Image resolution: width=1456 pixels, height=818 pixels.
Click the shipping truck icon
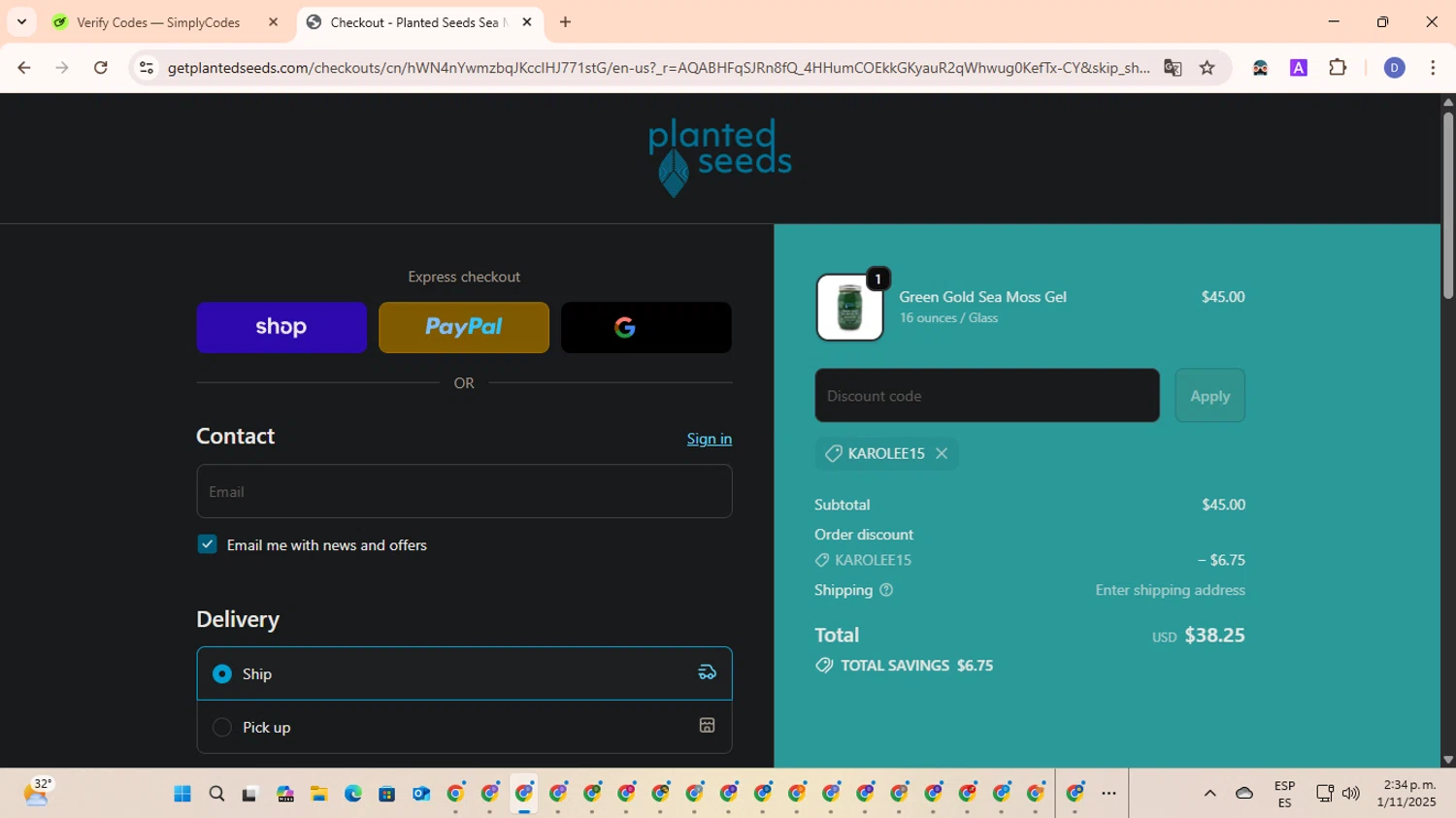tap(708, 672)
